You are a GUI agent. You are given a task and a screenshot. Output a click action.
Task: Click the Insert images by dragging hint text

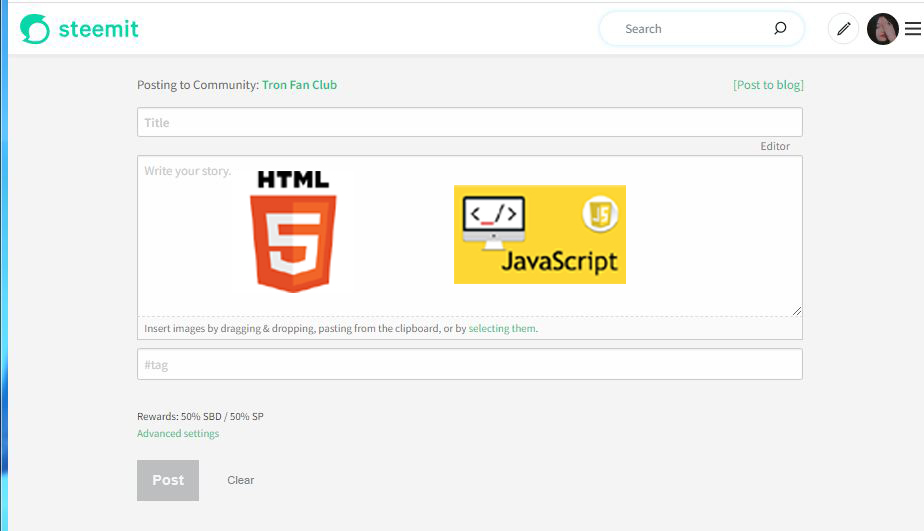click(341, 328)
